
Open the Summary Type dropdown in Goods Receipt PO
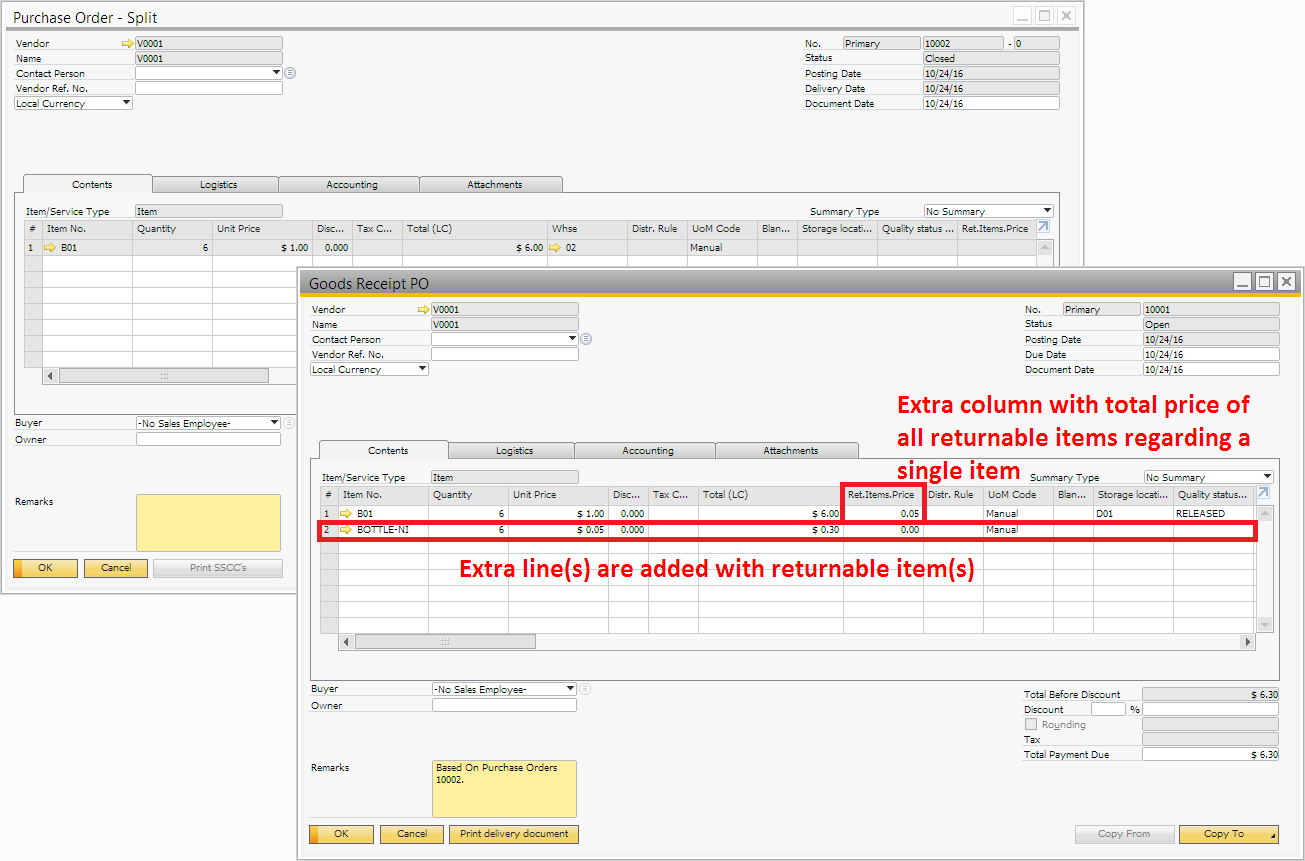pos(1267,477)
